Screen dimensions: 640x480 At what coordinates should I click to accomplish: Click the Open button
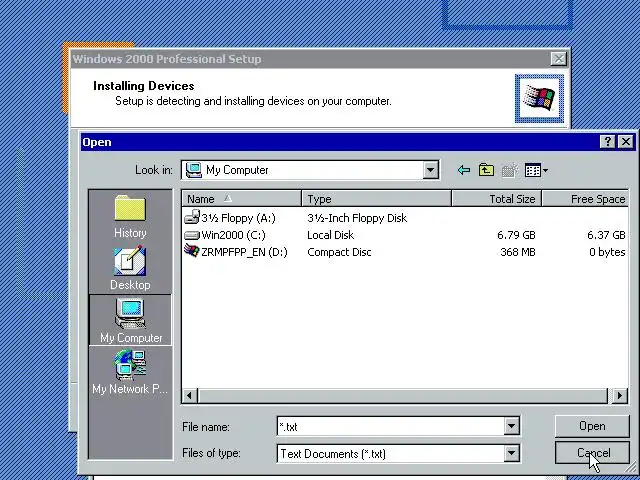coord(592,426)
